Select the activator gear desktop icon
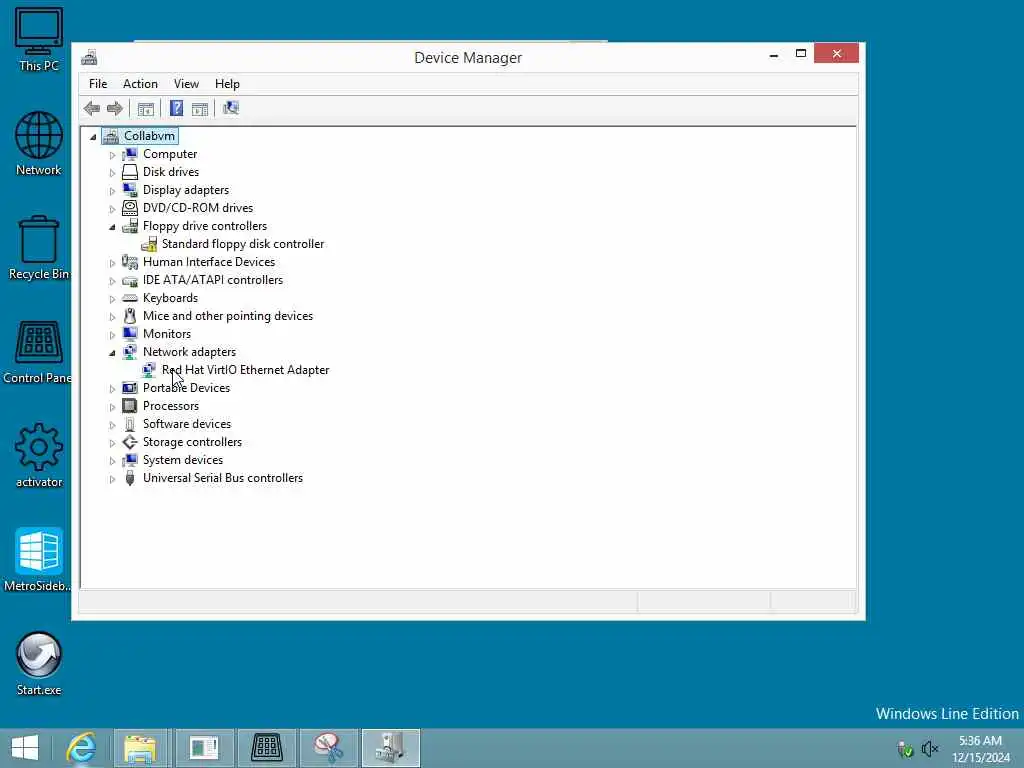Viewport: 1024px width, 768px height. pos(39,456)
